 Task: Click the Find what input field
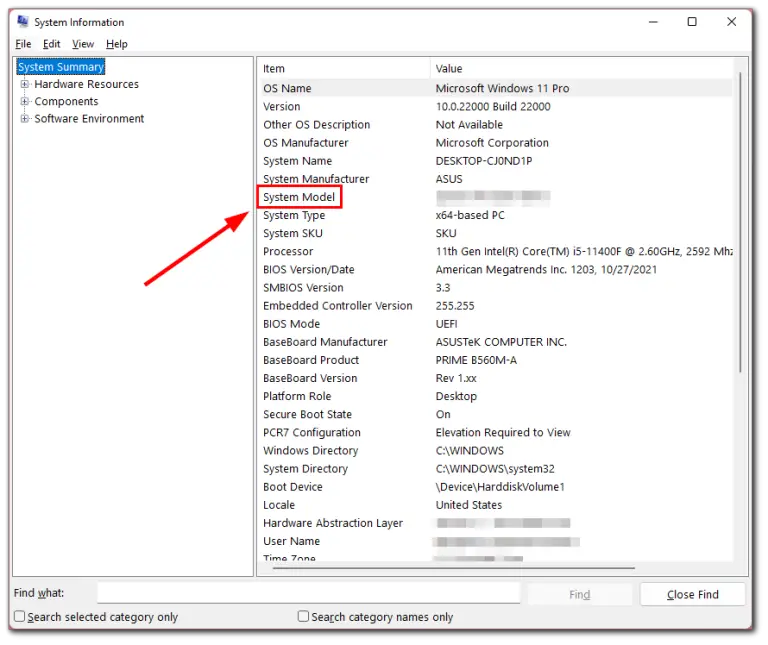308,593
